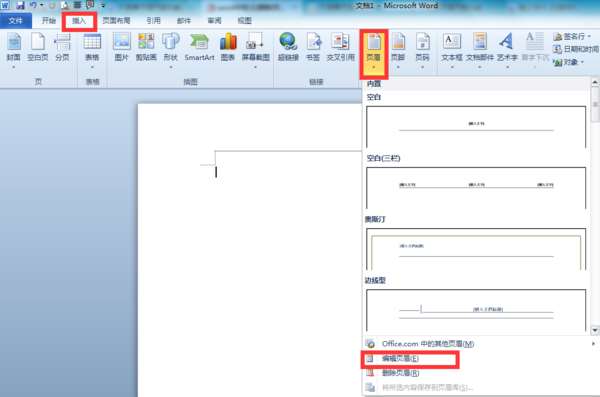Insert a blank page (空白页)
The image size is (600, 397).
pyautogui.click(x=38, y=48)
